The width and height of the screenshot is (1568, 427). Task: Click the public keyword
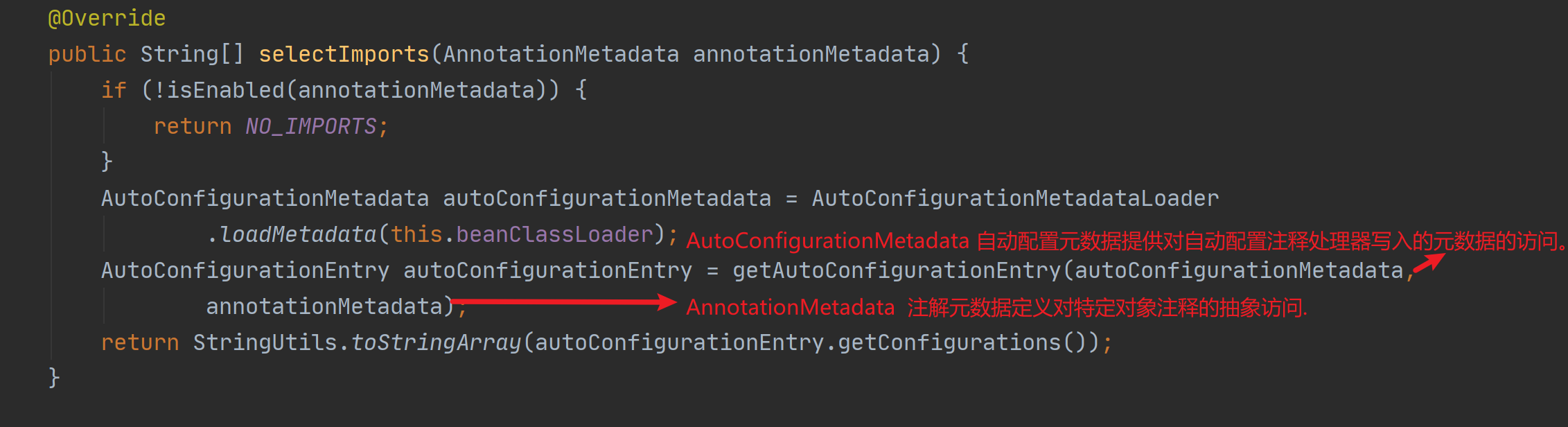tap(87, 54)
